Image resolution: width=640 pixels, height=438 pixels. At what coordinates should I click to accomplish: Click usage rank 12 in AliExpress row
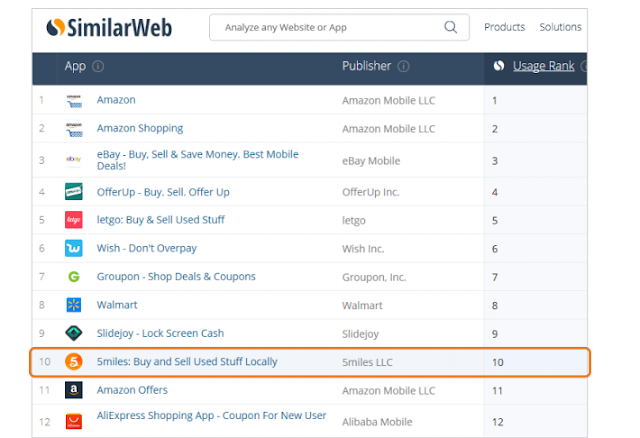click(x=498, y=422)
